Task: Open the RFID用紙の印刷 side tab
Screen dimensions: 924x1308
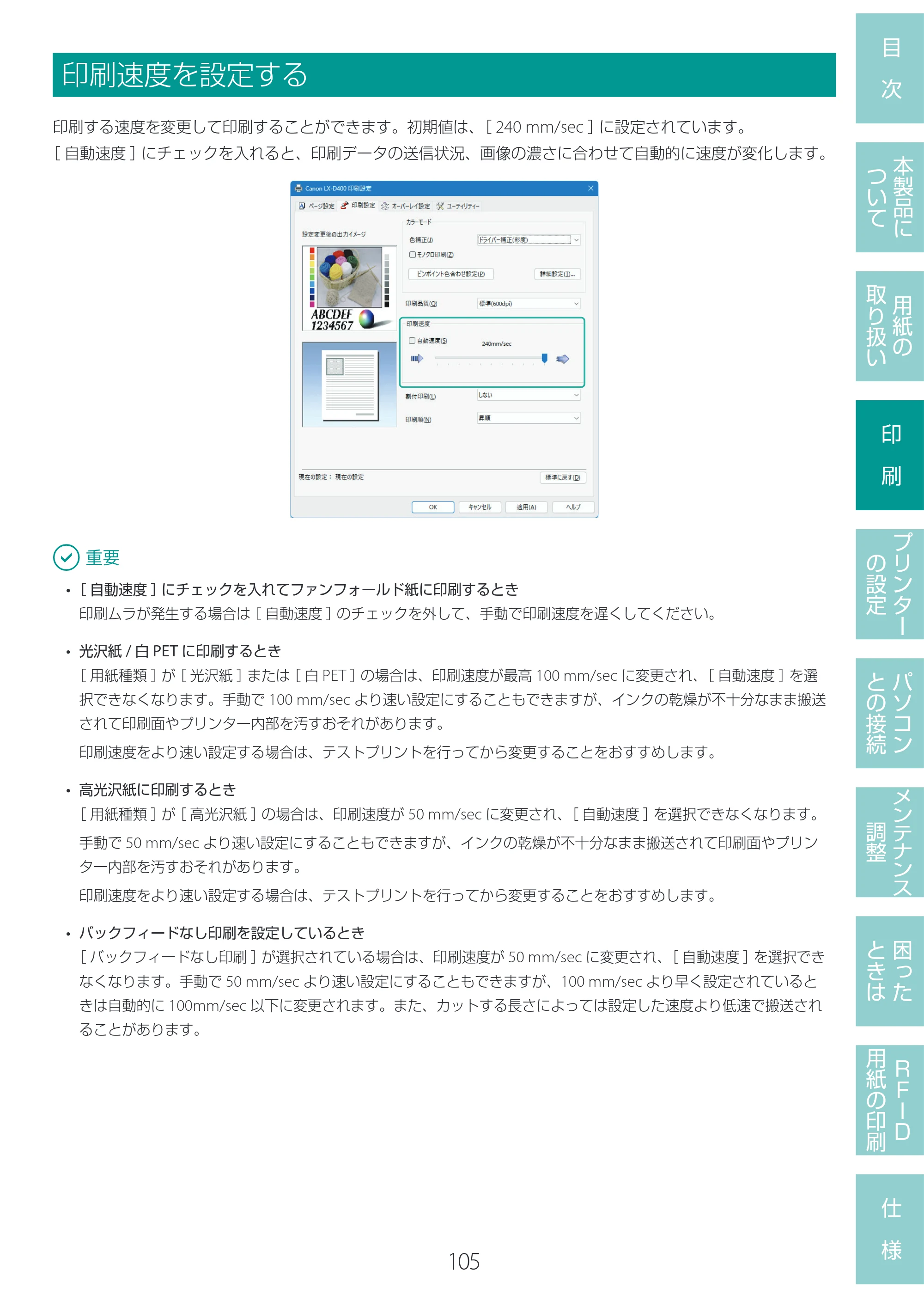Action: (x=890, y=1100)
